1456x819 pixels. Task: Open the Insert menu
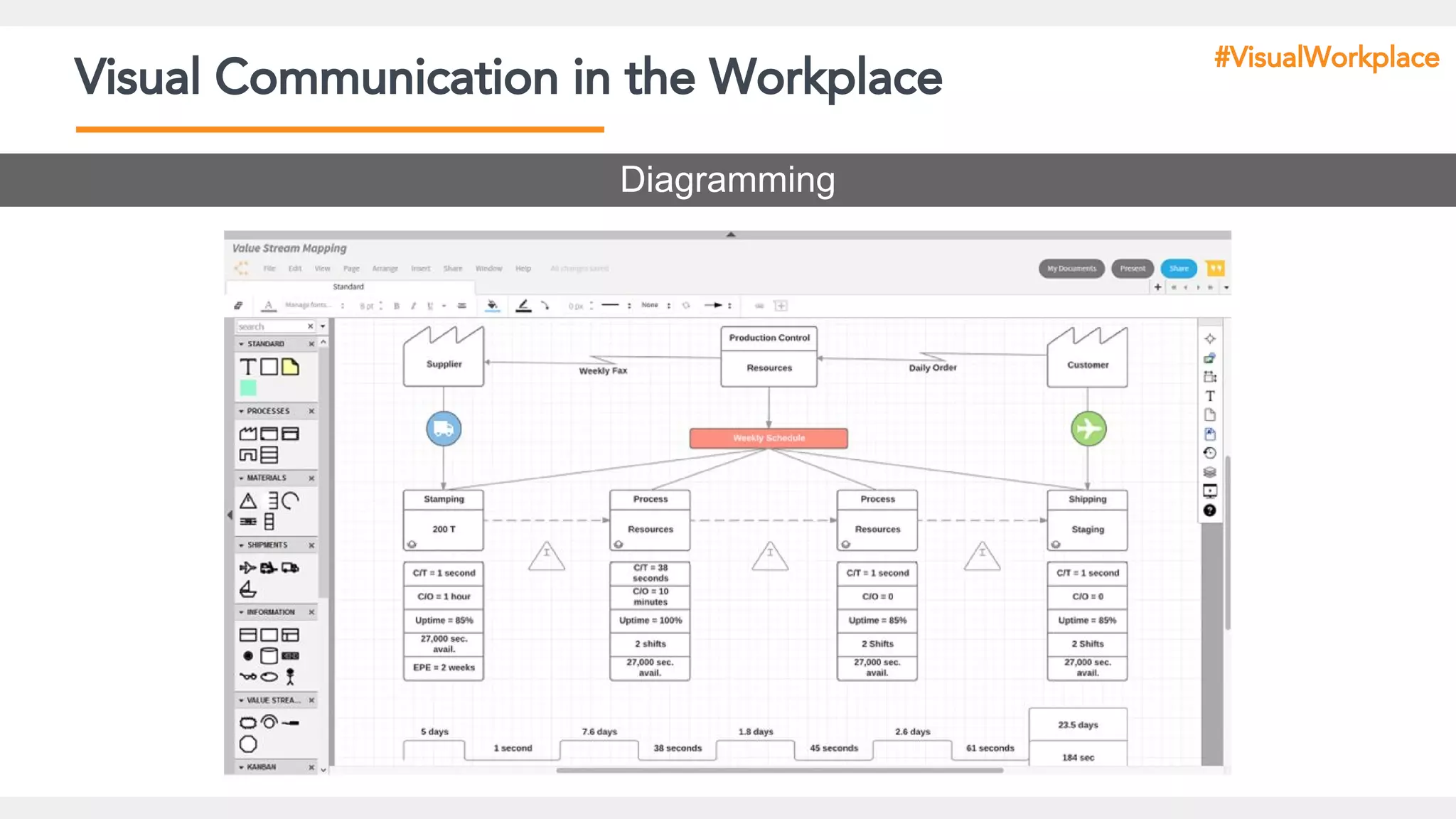[x=421, y=269]
